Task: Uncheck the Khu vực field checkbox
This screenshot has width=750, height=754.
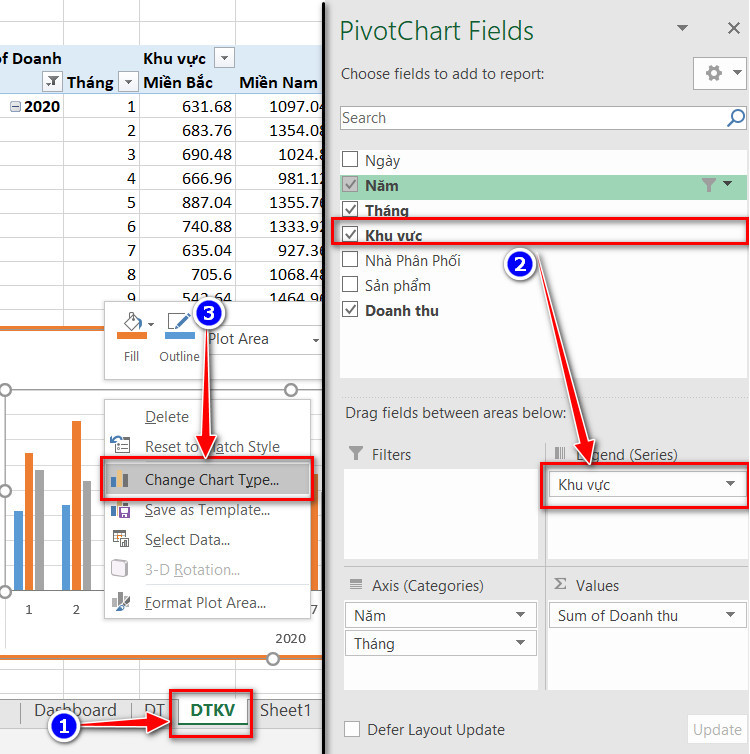Action: pos(350,235)
